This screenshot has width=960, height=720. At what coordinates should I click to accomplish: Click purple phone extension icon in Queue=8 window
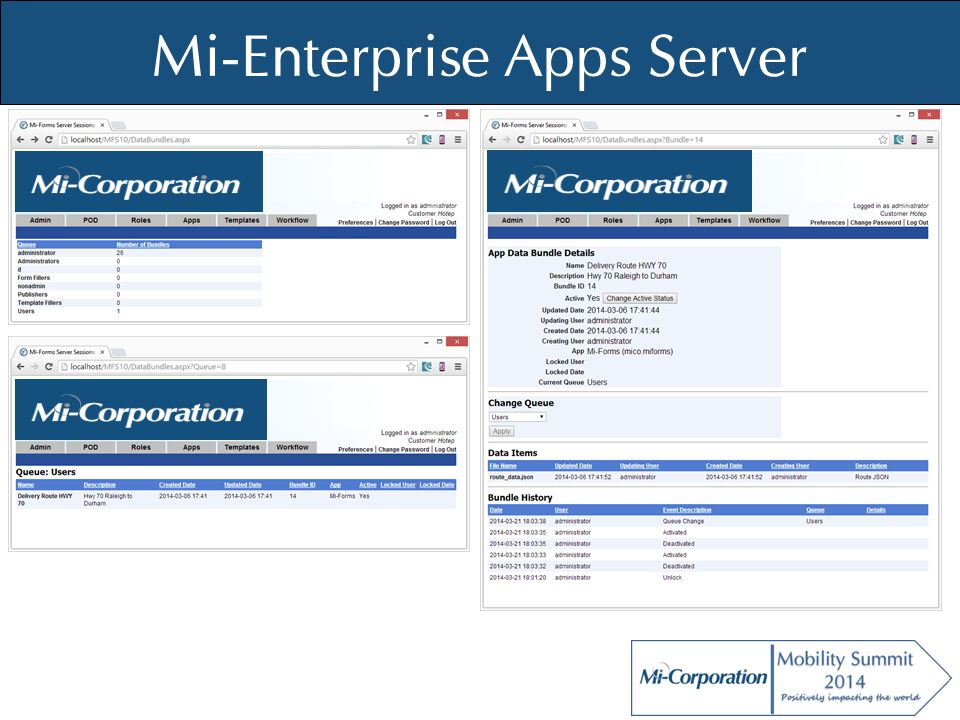(442, 367)
